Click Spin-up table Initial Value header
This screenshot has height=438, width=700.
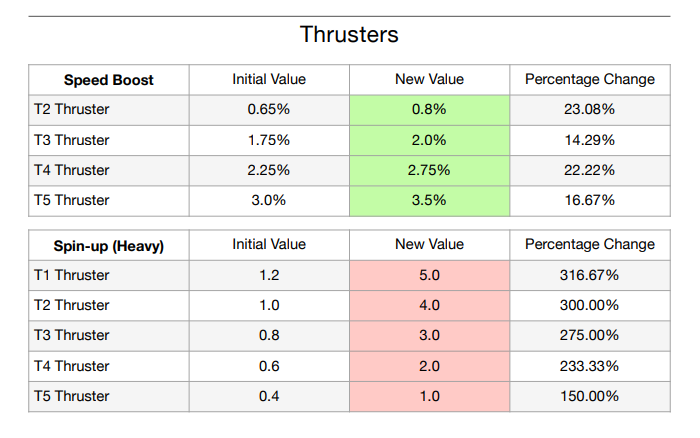pos(269,245)
